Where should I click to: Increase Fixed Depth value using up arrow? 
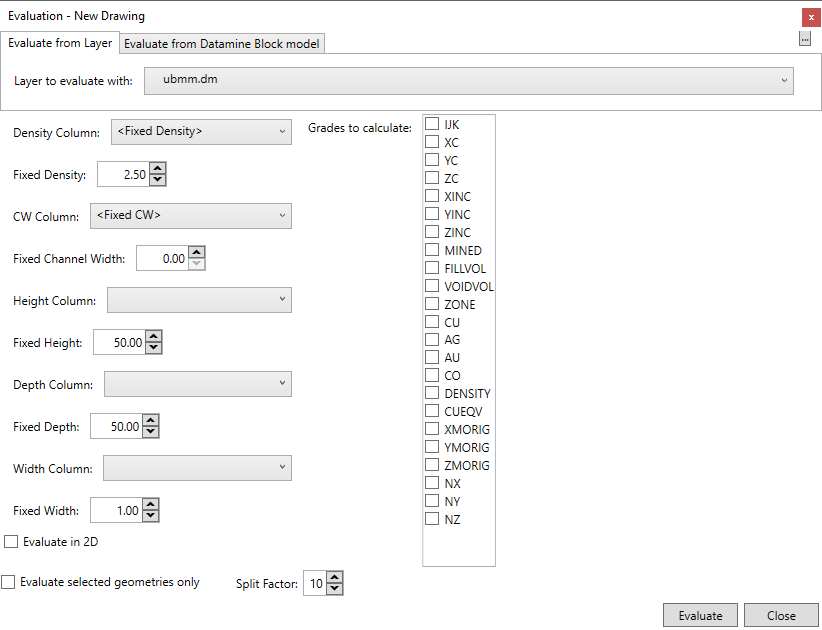pyautogui.click(x=150, y=421)
